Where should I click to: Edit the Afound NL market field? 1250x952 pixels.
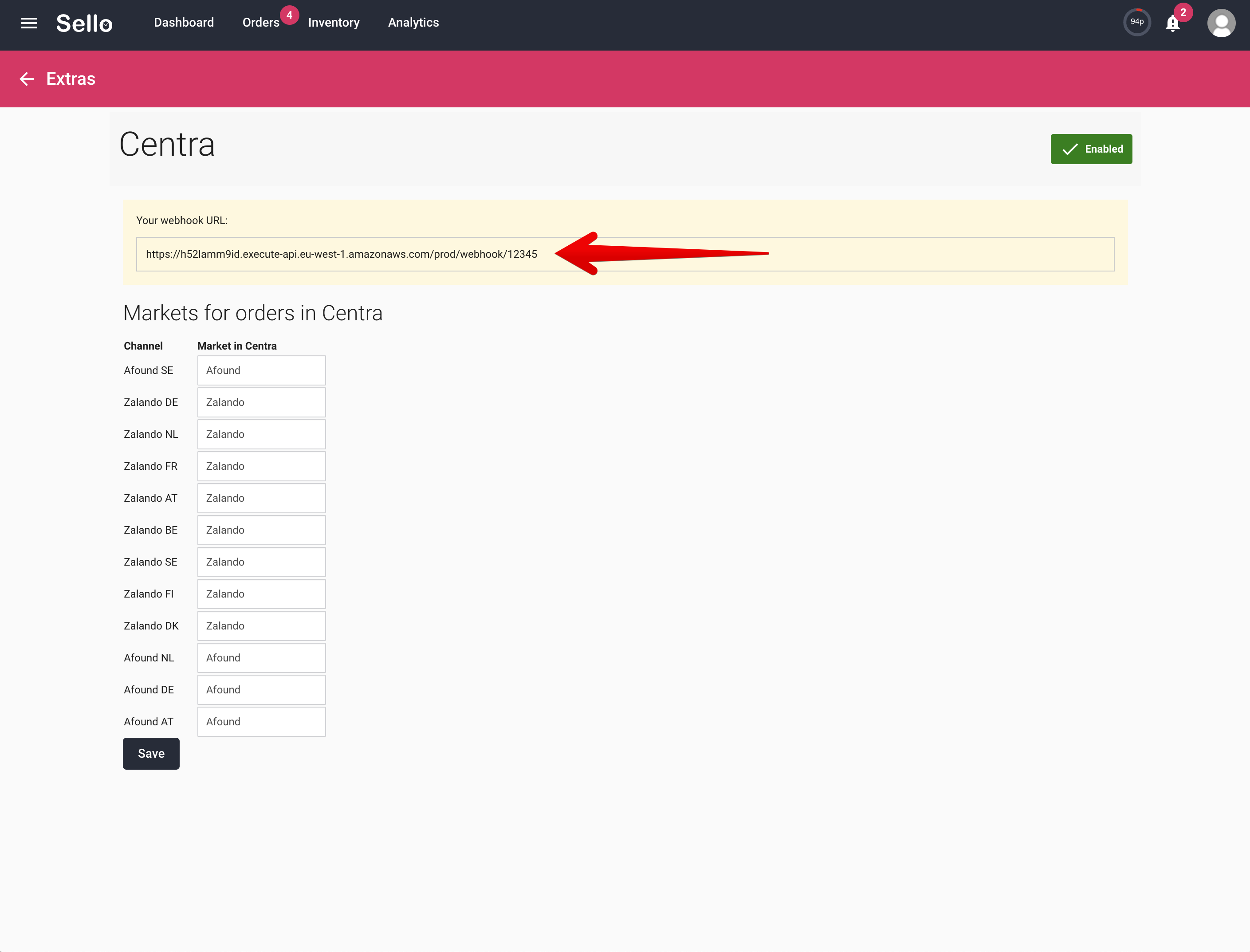[x=261, y=658]
